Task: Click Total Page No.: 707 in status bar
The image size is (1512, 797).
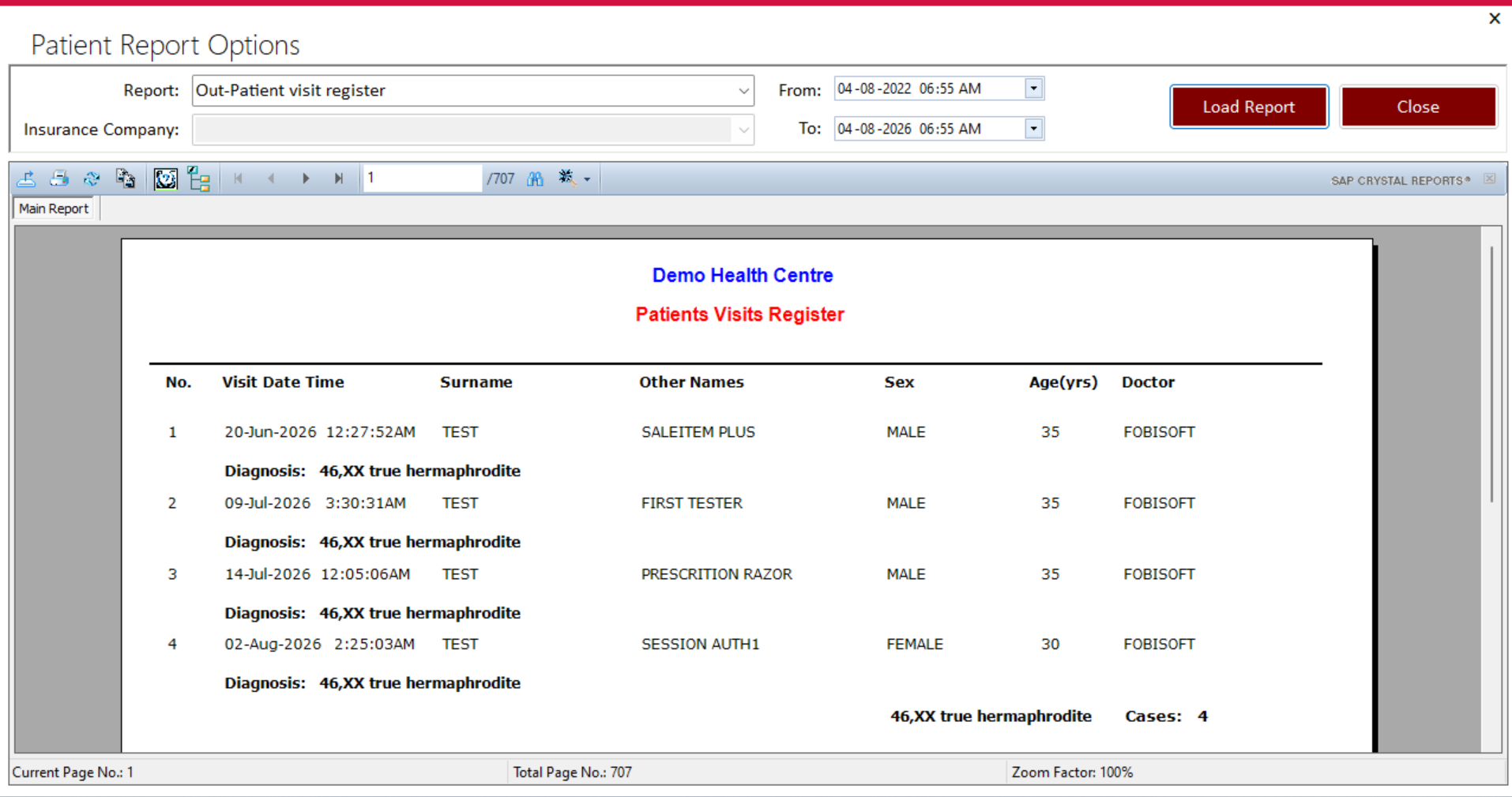Action: pos(573,773)
